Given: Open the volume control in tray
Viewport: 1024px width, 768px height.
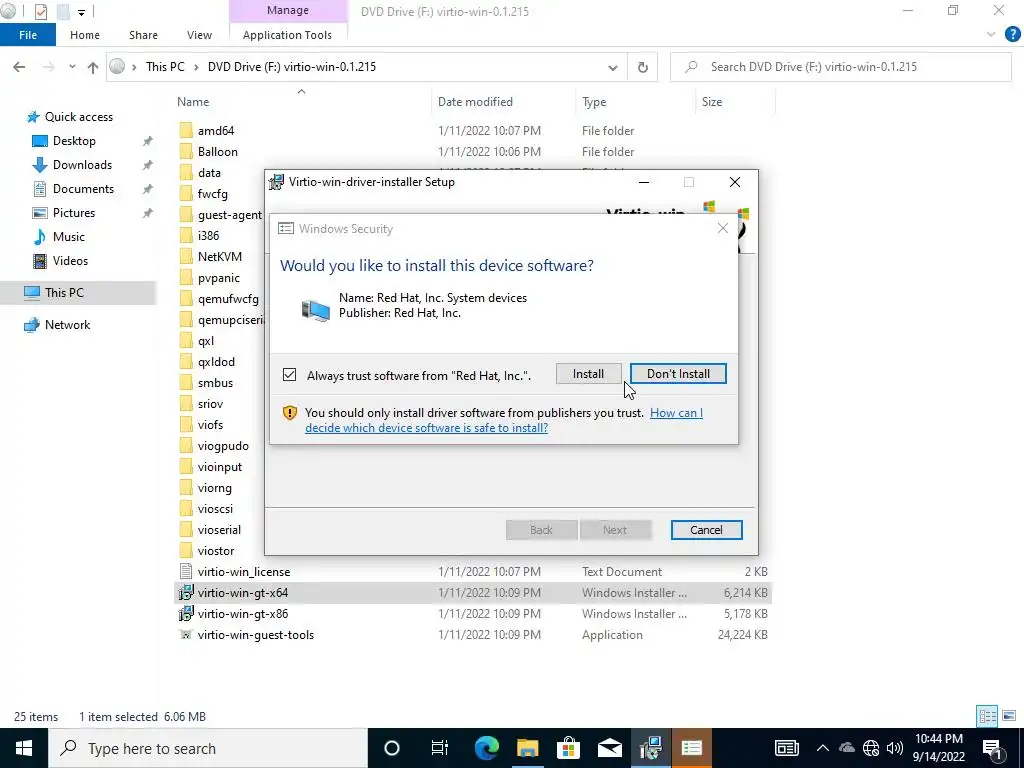Looking at the screenshot, I should [895, 748].
